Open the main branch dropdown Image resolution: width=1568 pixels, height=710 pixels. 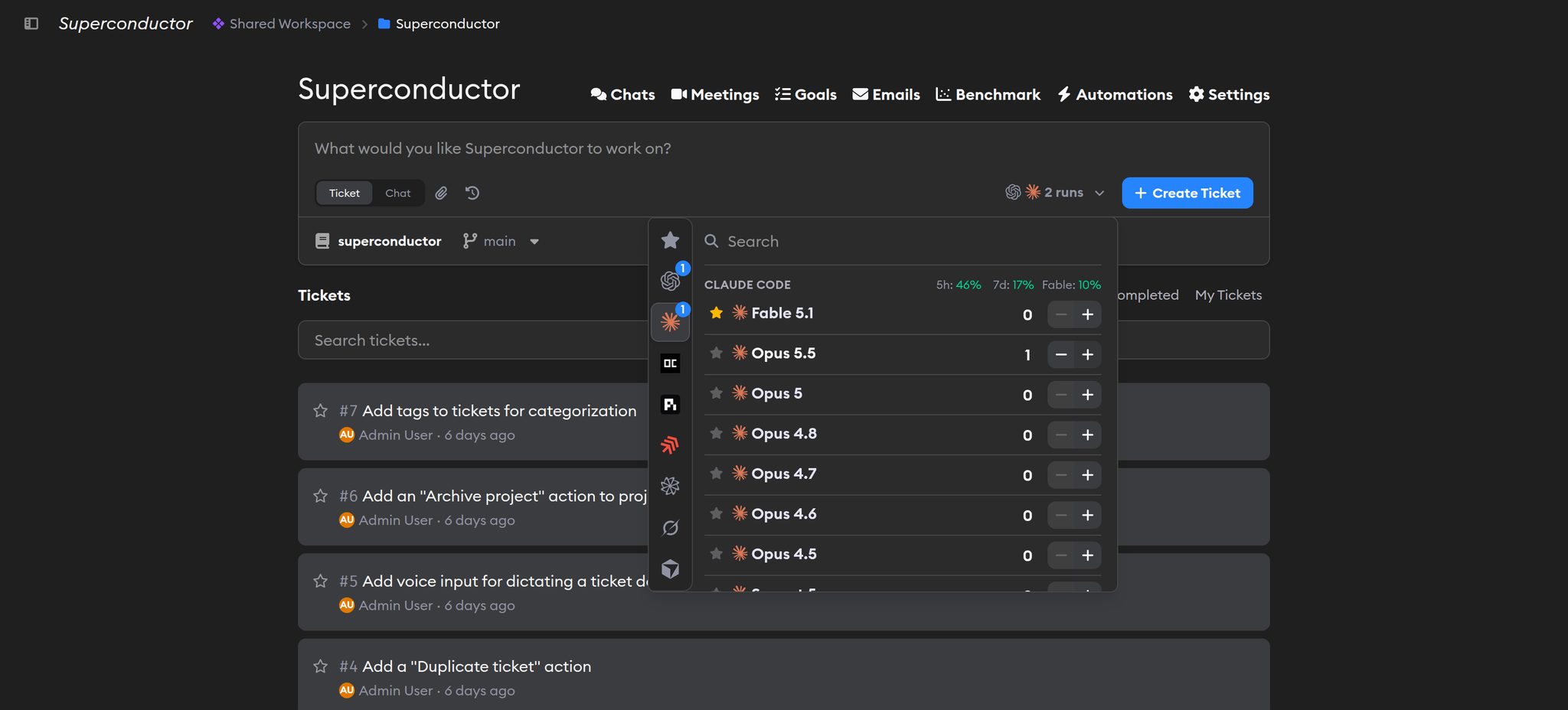click(501, 241)
